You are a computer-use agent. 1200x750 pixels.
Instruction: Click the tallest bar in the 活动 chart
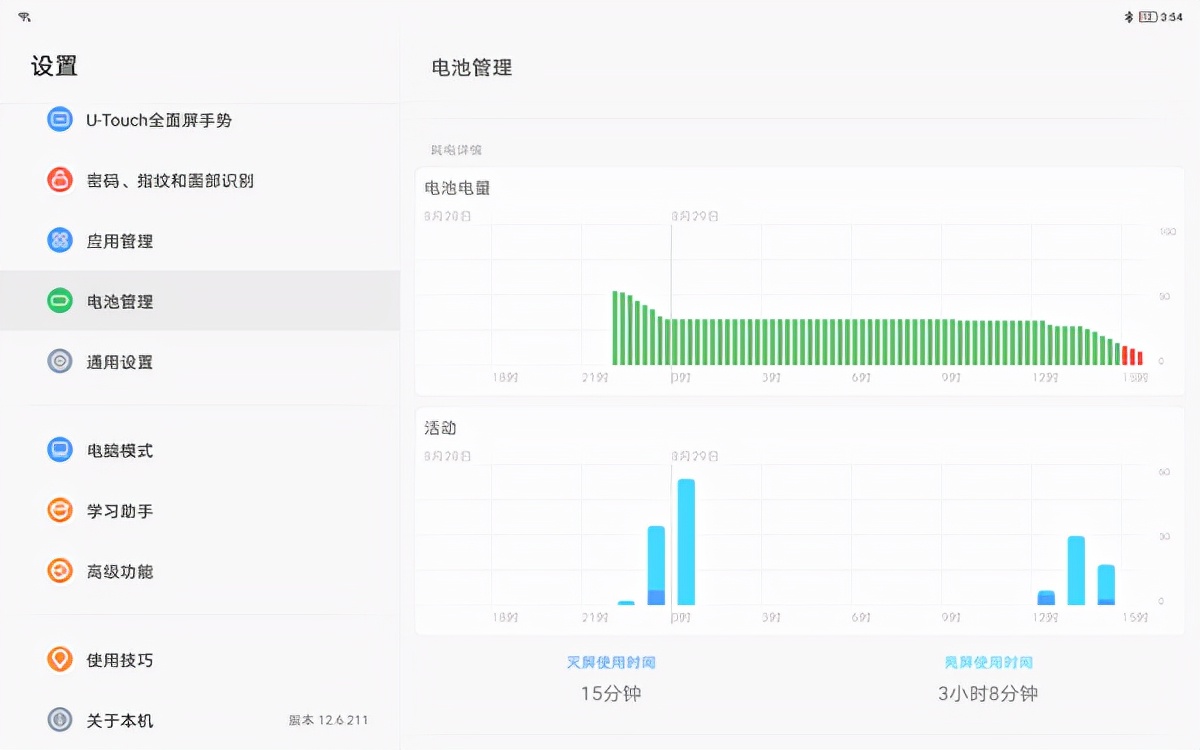(x=685, y=540)
